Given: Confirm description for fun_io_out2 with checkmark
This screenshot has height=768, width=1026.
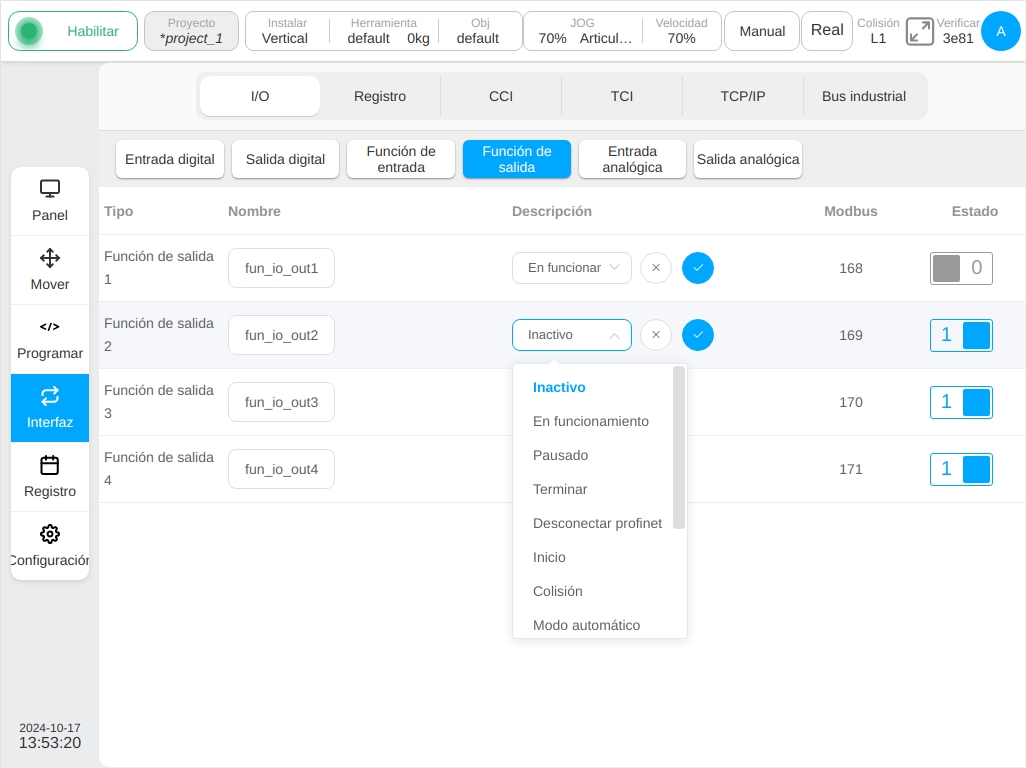Looking at the screenshot, I should [x=698, y=335].
